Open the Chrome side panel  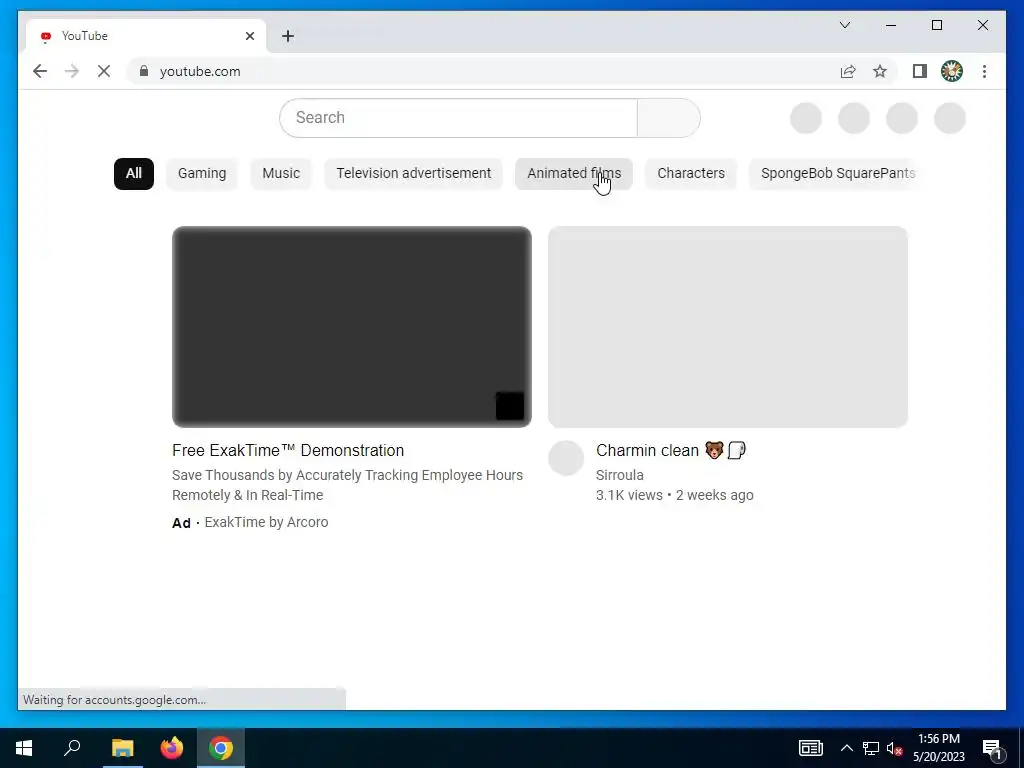coord(920,71)
